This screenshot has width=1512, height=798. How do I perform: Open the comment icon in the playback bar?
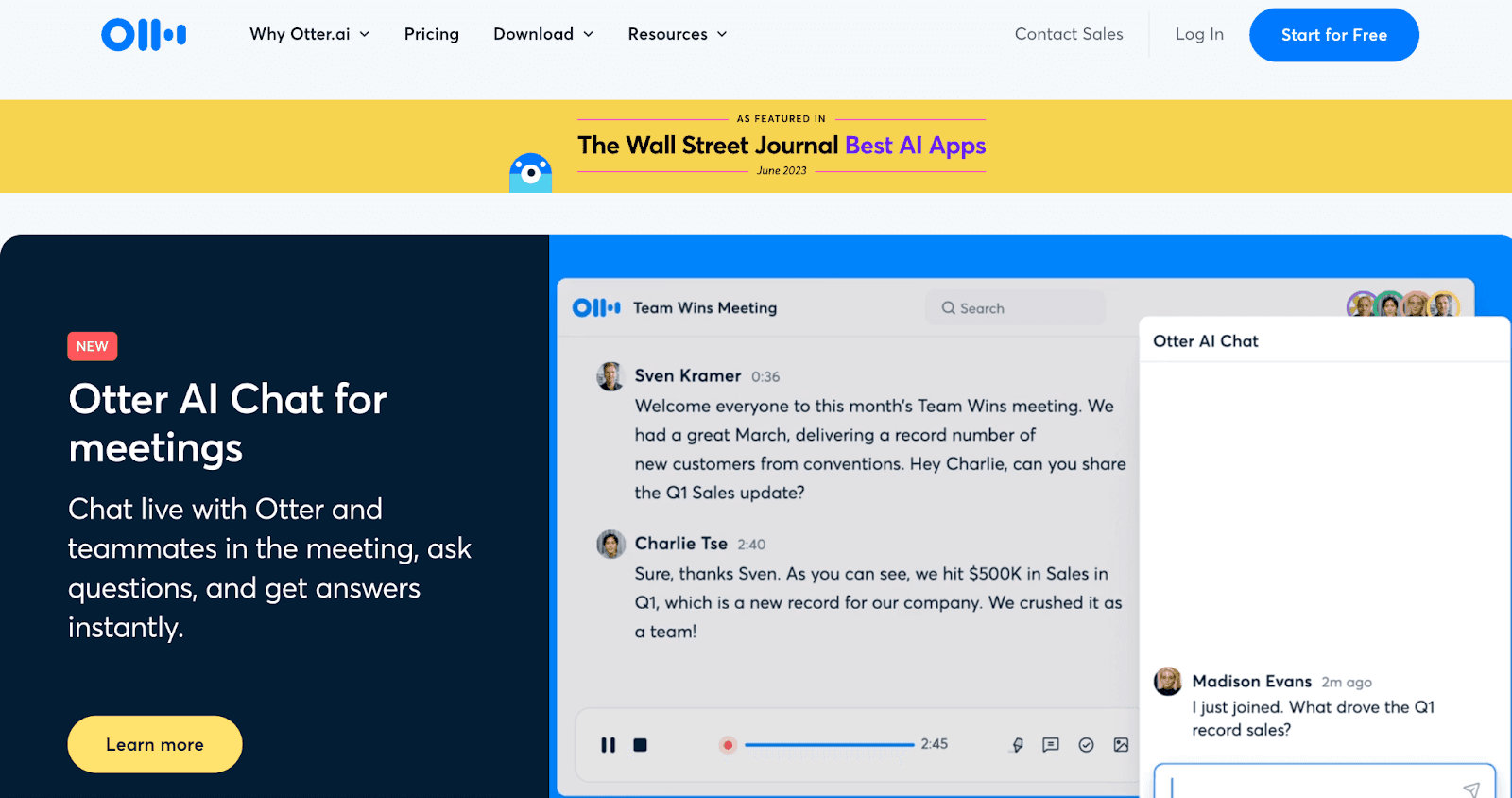coord(1051,745)
